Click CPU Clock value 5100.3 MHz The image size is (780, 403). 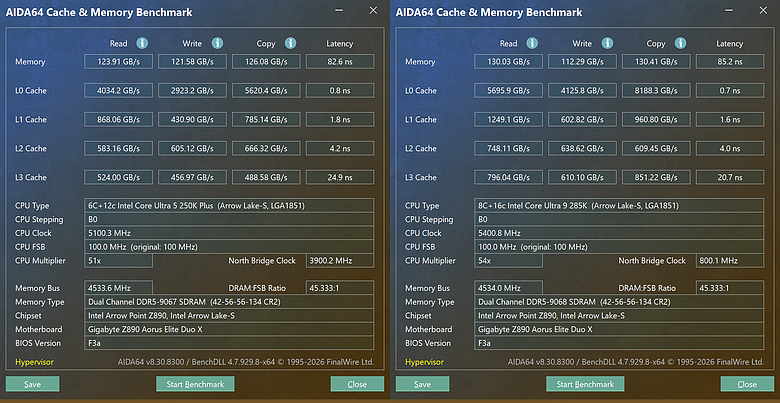coord(229,233)
